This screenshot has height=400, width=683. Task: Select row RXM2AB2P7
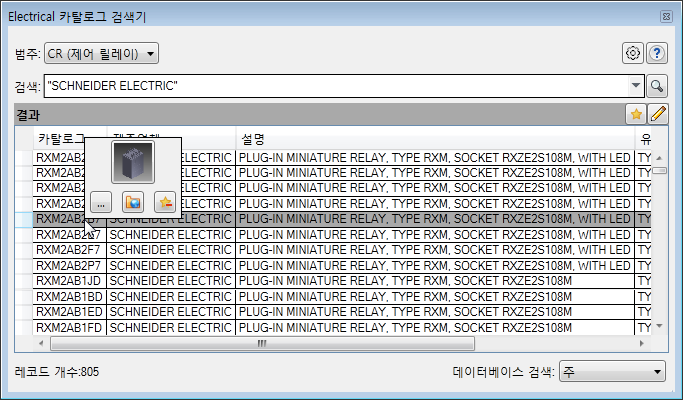[68, 265]
